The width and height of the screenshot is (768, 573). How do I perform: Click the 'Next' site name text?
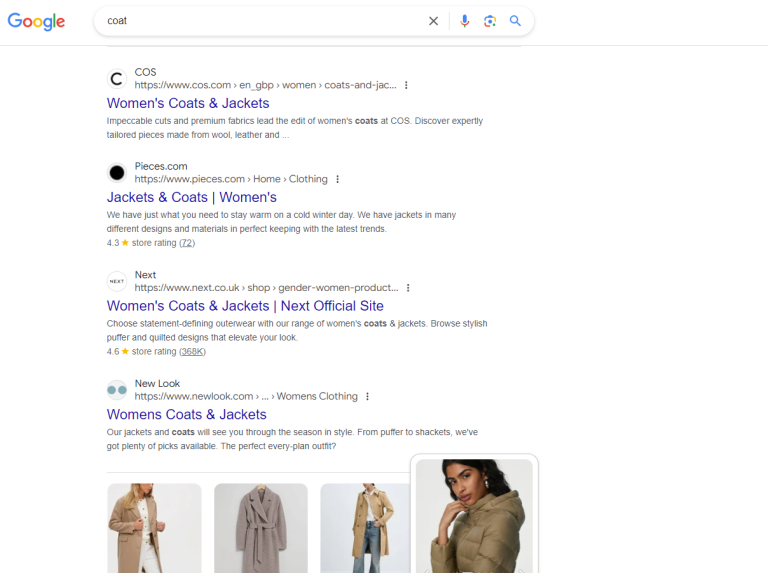tap(145, 275)
